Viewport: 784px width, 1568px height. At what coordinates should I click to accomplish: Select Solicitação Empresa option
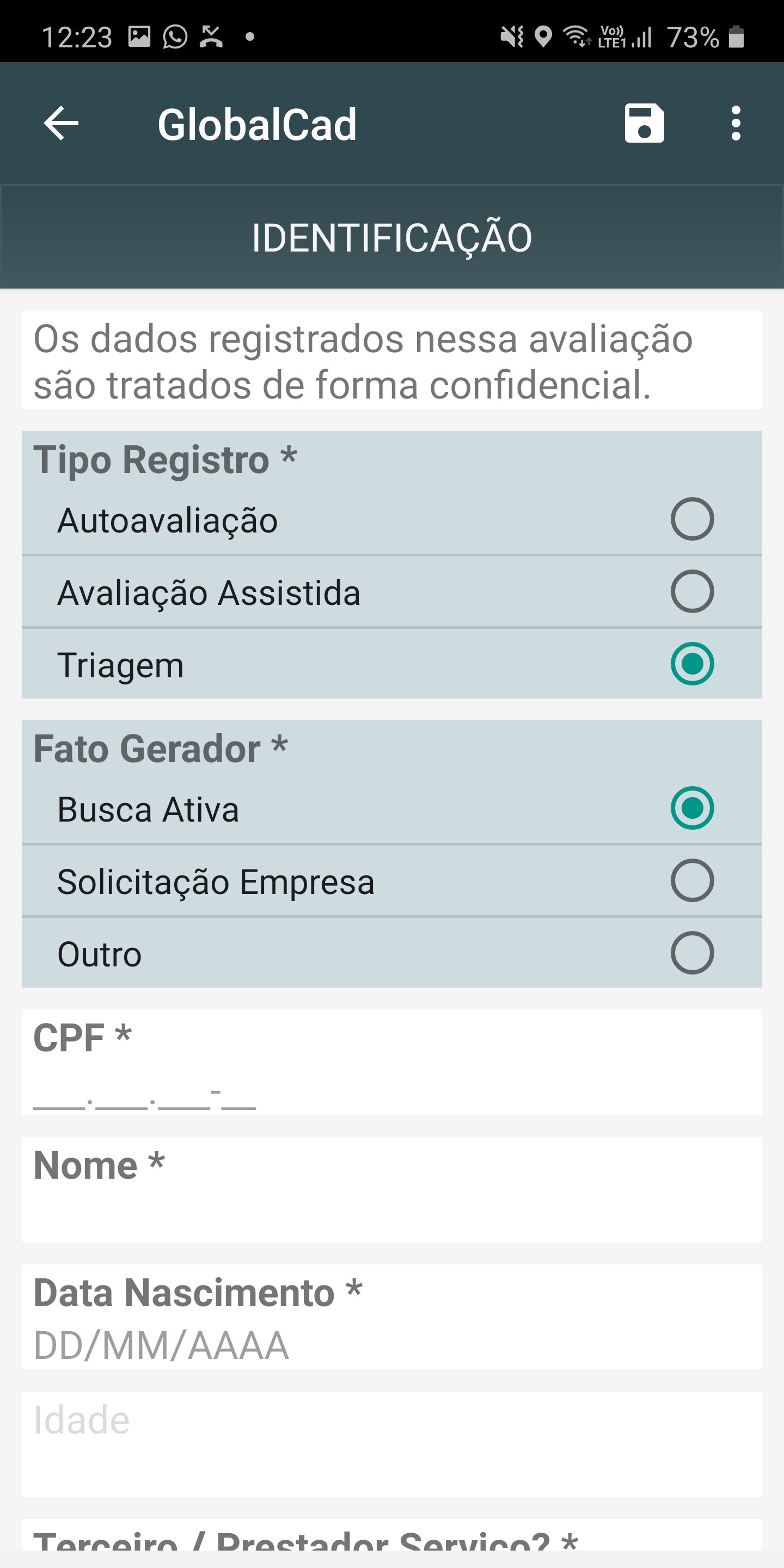coord(692,880)
